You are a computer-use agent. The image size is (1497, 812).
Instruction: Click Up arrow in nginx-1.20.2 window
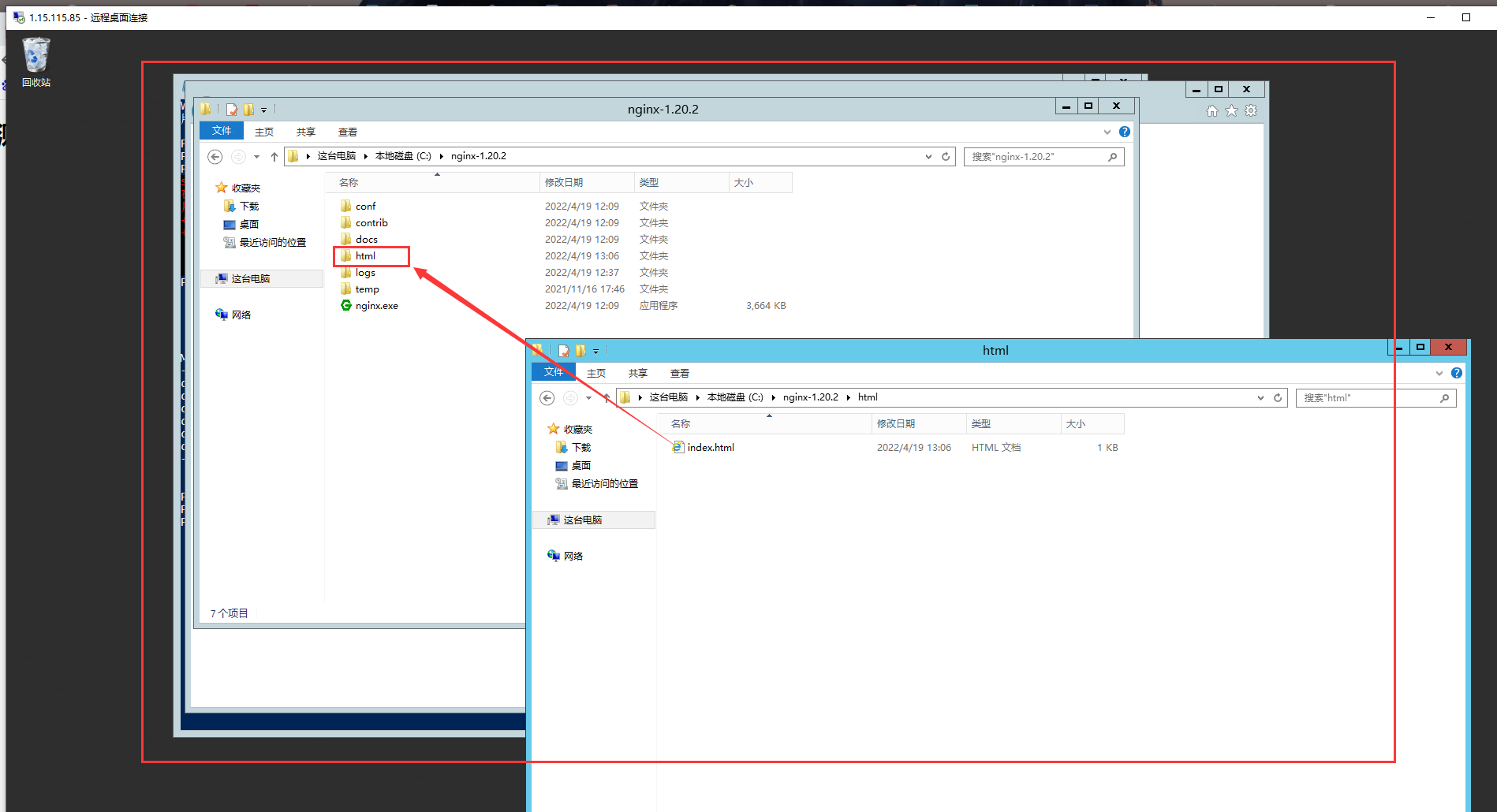(x=274, y=156)
